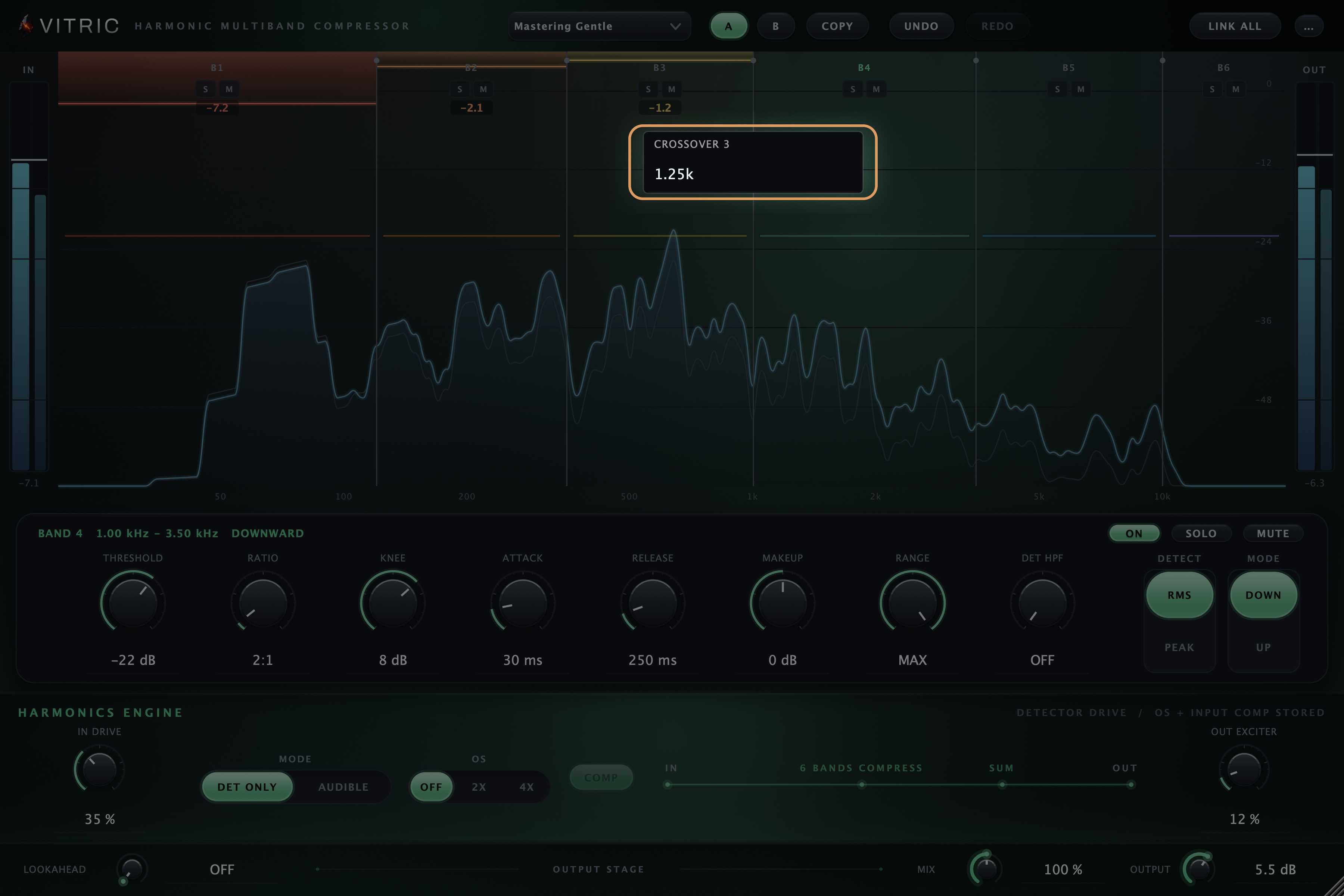Viewport: 1344px width, 896px height.
Task: Click the In Drive knob
Action: pyautogui.click(x=99, y=770)
